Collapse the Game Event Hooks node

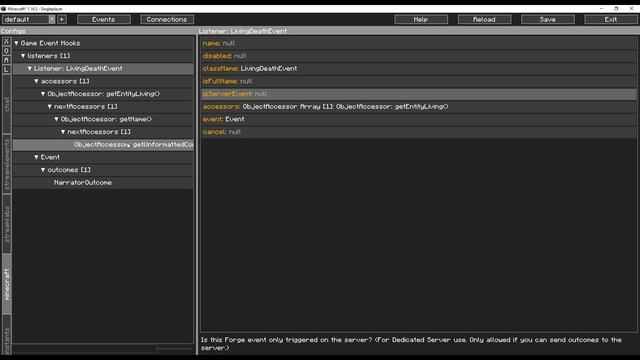pos(16,43)
